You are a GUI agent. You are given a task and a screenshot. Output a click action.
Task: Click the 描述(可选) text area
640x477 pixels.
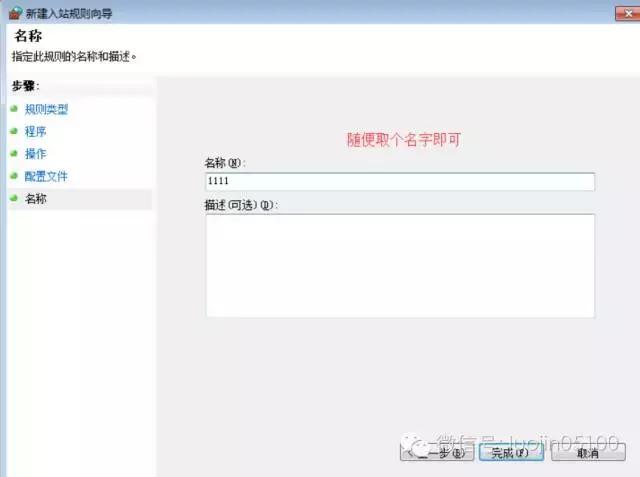click(400, 265)
